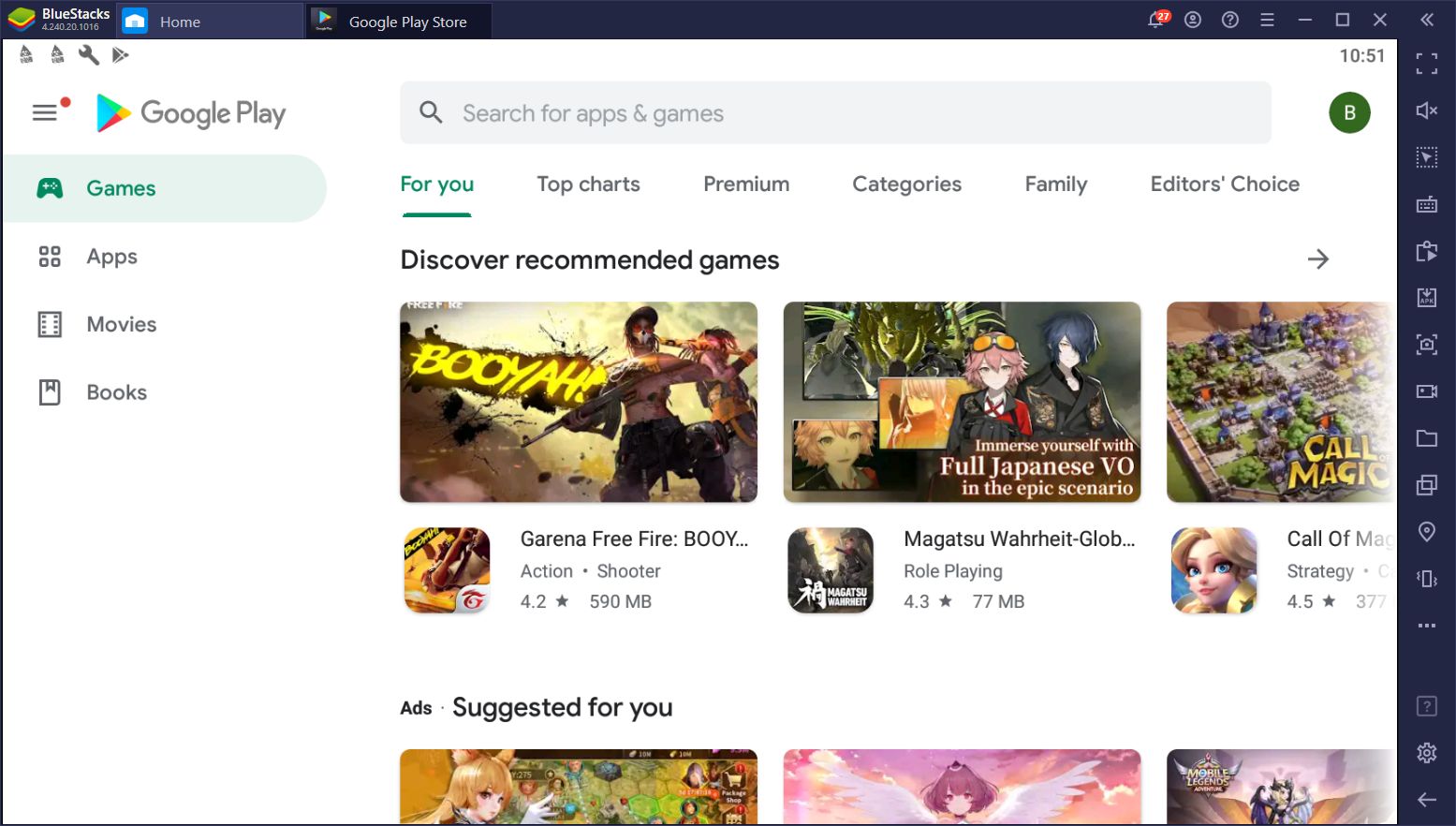This screenshot has height=826, width=1456.
Task: Open the keyboard controls icon
Action: tap(1426, 204)
